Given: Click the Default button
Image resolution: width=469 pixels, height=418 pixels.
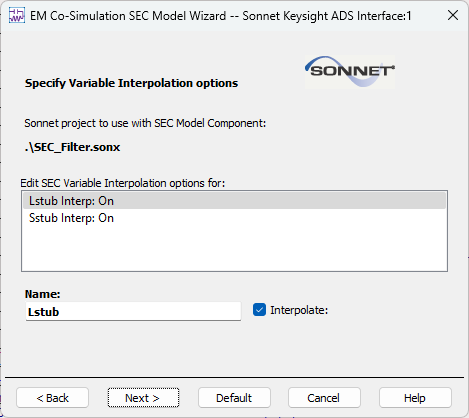Looking at the screenshot, I should [234, 398].
